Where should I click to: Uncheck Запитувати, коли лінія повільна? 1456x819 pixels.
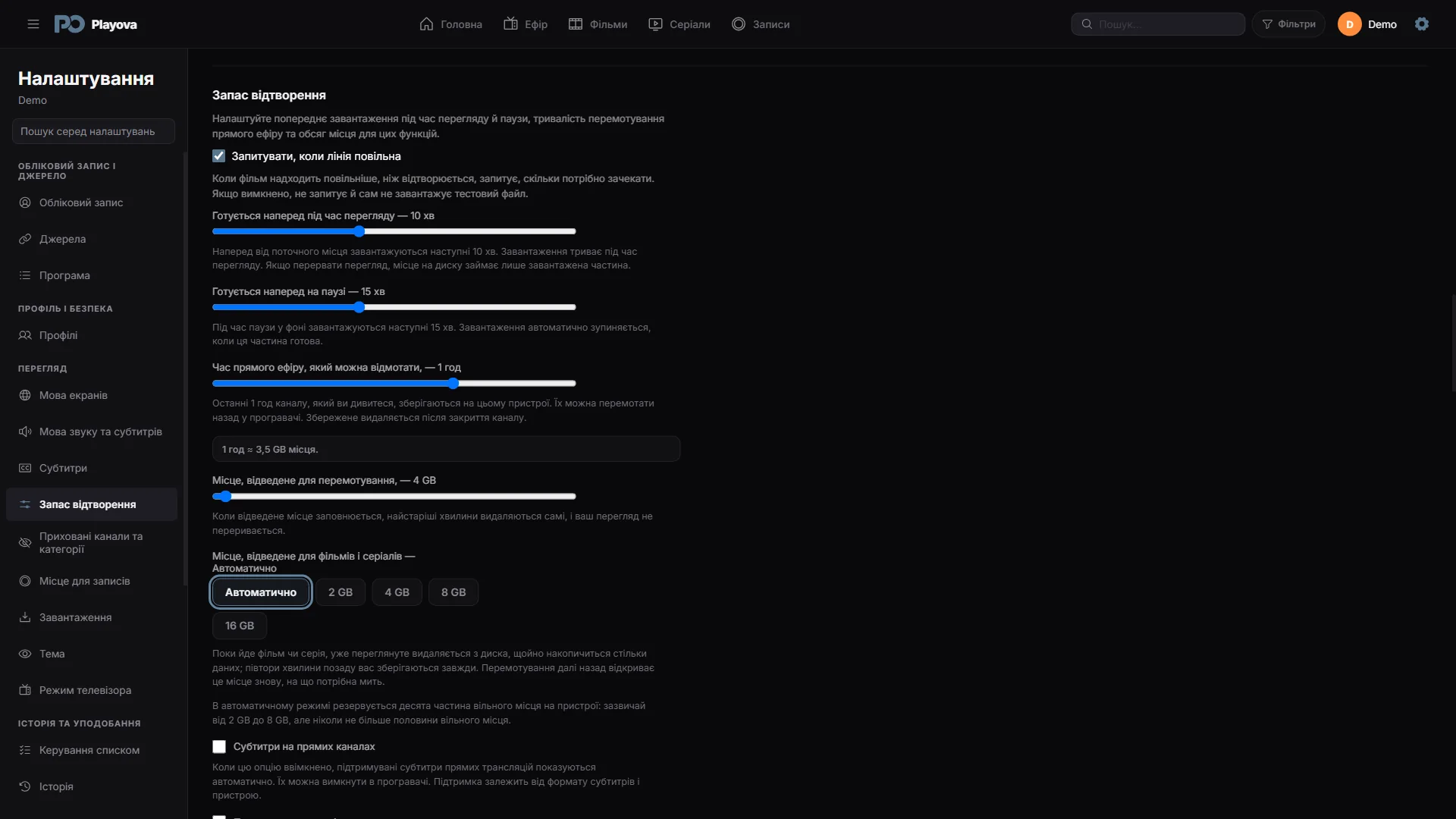point(218,155)
